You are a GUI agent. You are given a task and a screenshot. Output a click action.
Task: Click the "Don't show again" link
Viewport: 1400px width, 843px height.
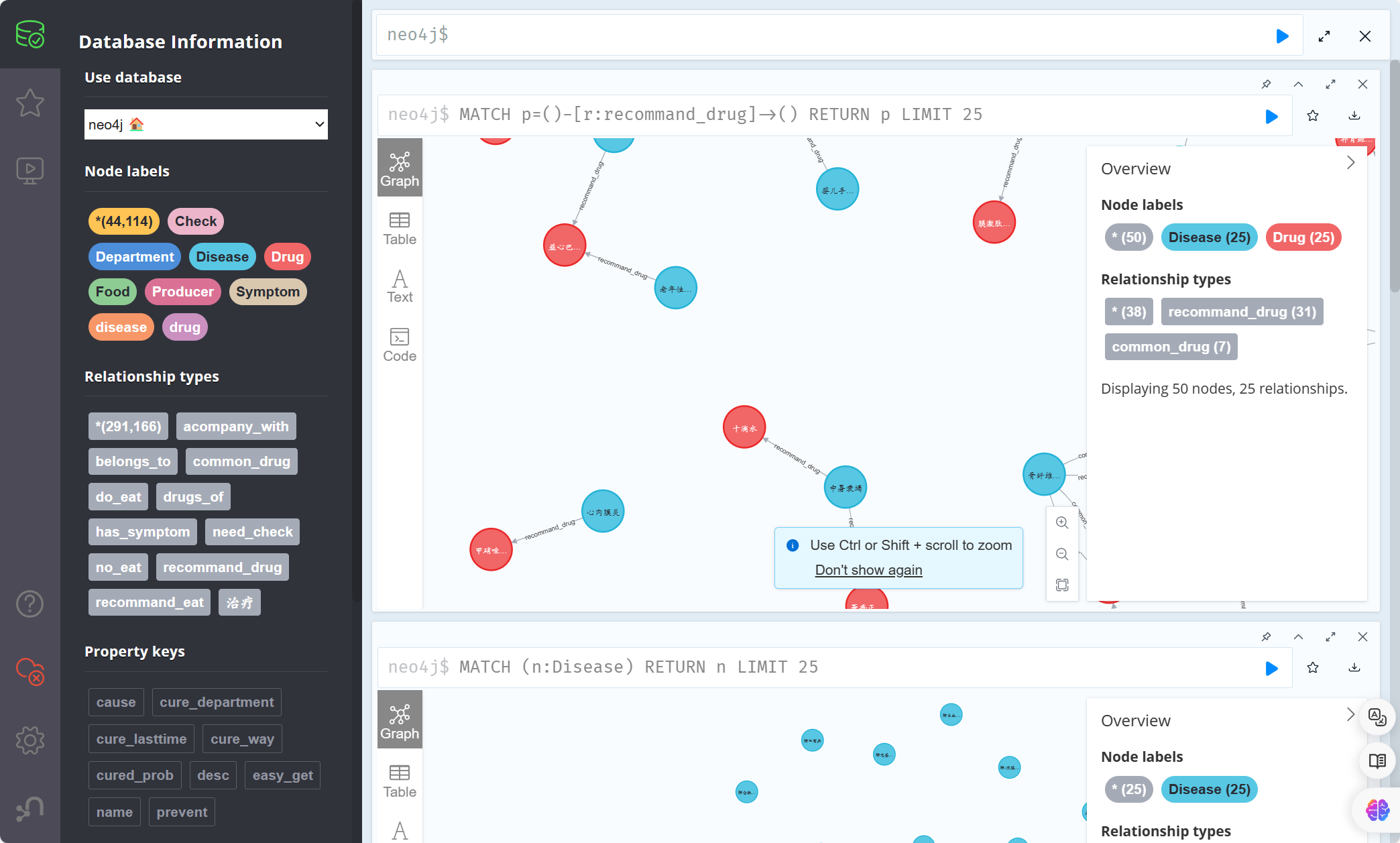click(868, 570)
